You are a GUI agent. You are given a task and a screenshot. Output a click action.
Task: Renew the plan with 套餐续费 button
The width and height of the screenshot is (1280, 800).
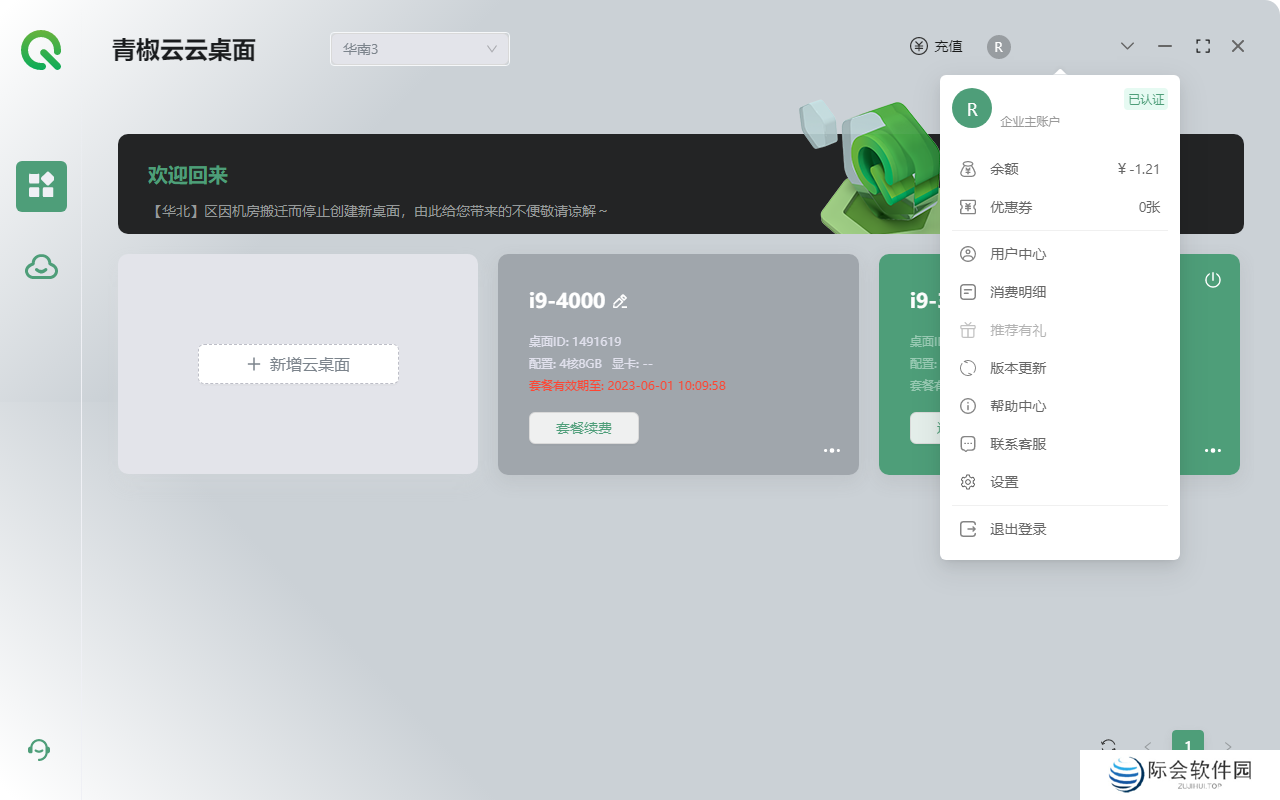(x=584, y=428)
